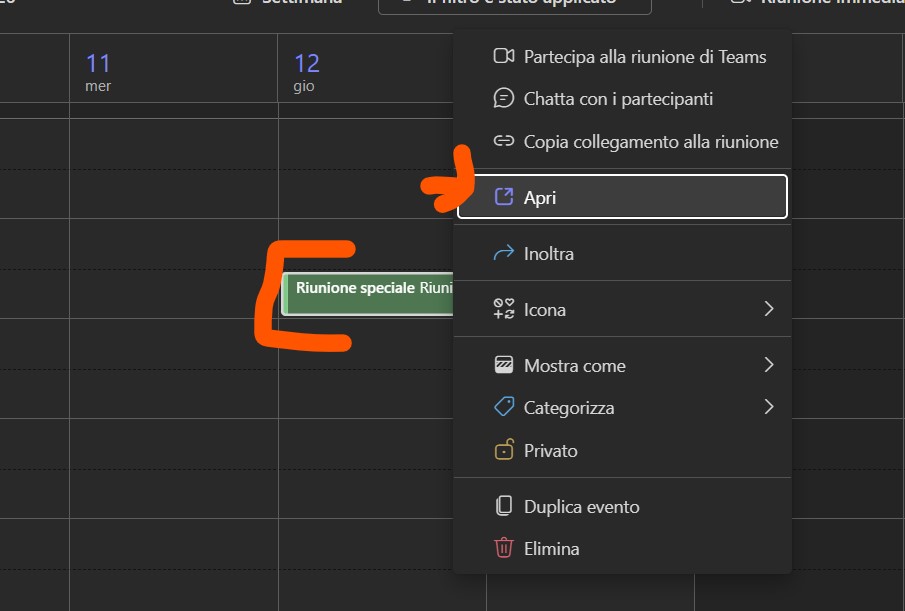Select the calendar icon beside Mostra come
Image resolution: width=905 pixels, height=611 pixels.
pyautogui.click(x=503, y=365)
